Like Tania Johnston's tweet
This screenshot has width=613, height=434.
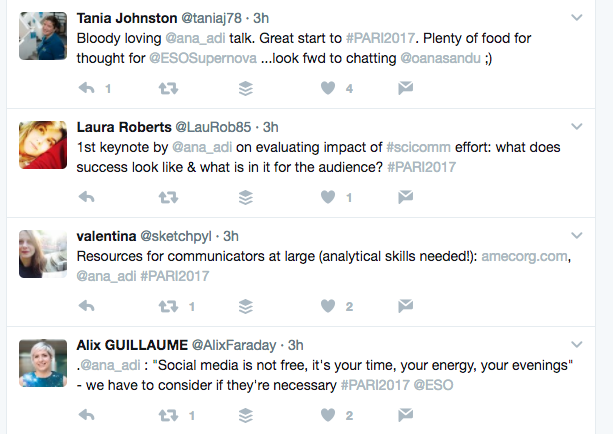[326, 89]
